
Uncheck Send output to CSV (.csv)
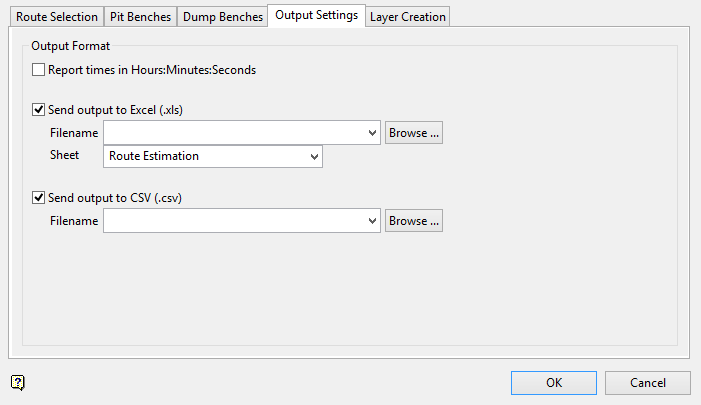tap(39, 198)
